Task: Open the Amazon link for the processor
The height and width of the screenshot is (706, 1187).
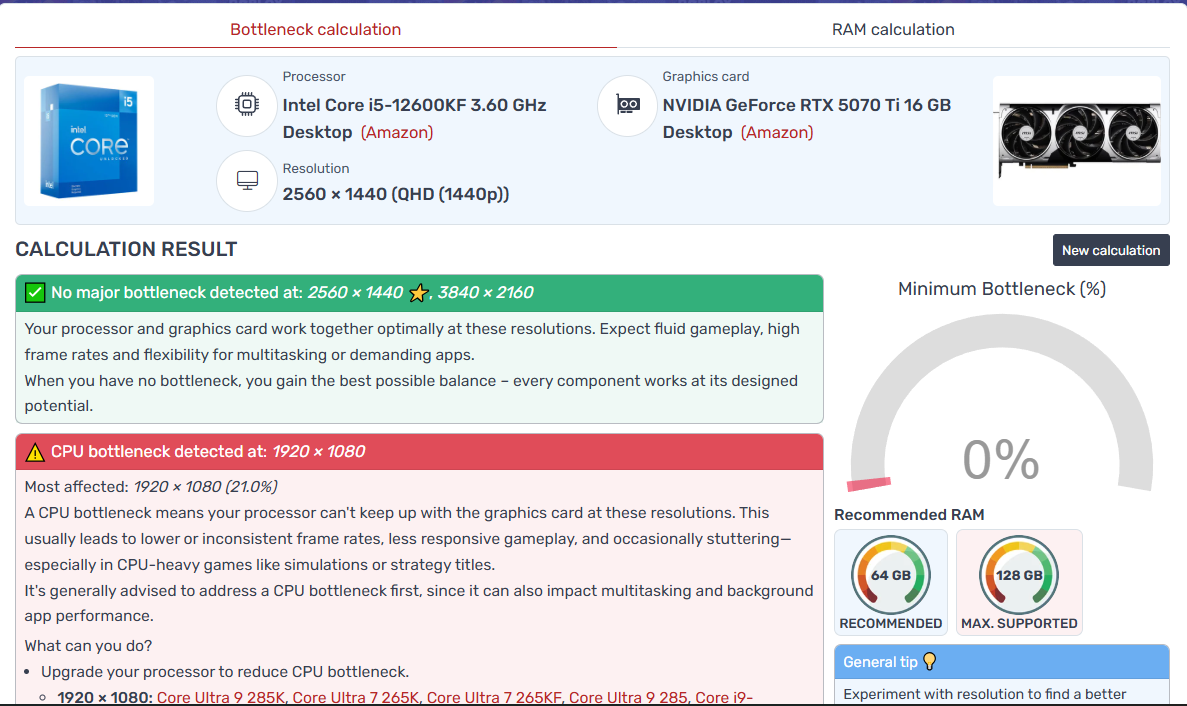Action: point(397,132)
